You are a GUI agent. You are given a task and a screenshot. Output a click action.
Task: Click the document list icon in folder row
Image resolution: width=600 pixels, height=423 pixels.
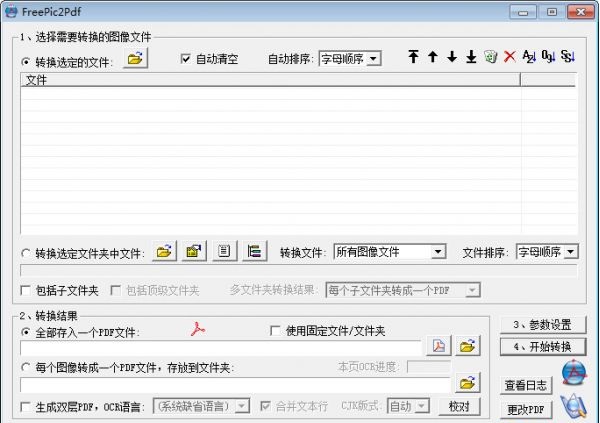pyautogui.click(x=224, y=251)
